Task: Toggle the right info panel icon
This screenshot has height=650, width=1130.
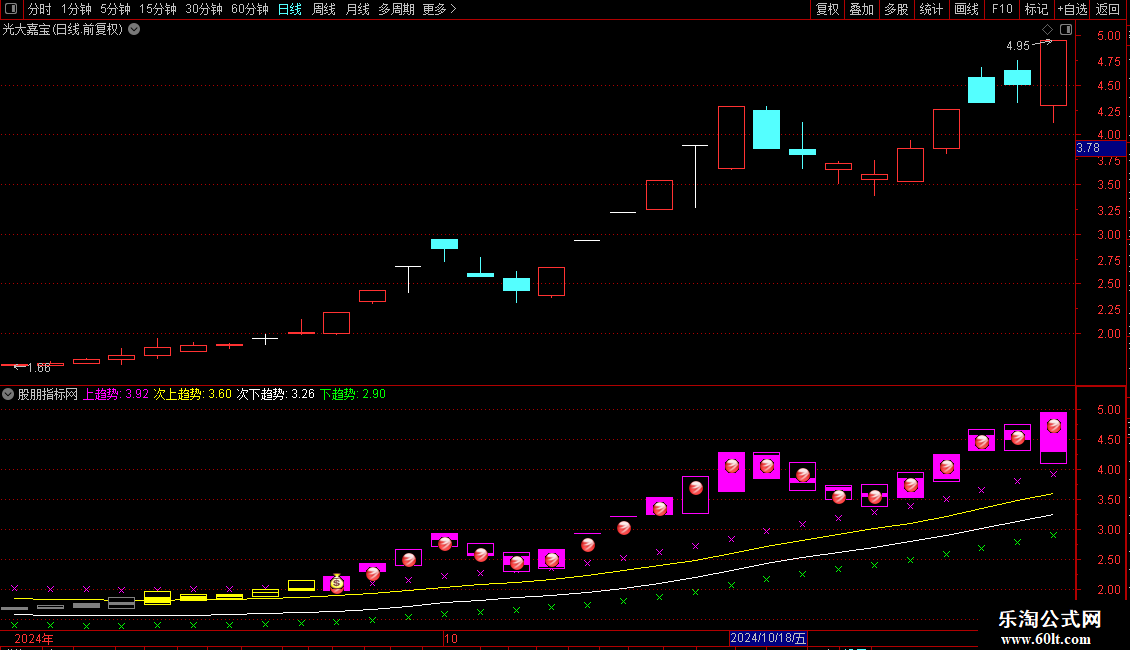Action: (x=1066, y=30)
